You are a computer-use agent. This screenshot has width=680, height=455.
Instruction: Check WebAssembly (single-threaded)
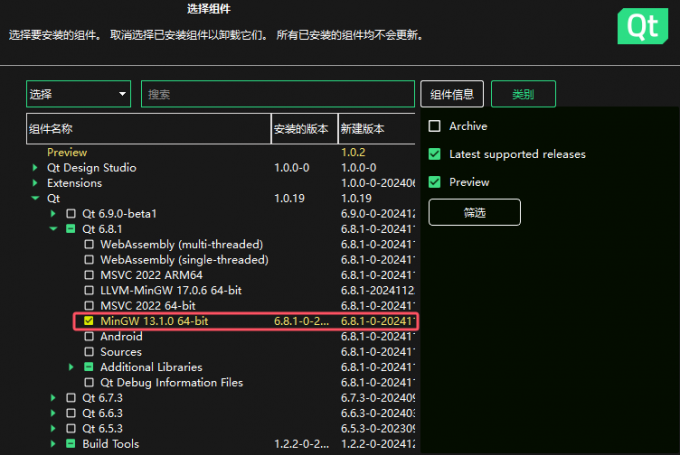89,259
